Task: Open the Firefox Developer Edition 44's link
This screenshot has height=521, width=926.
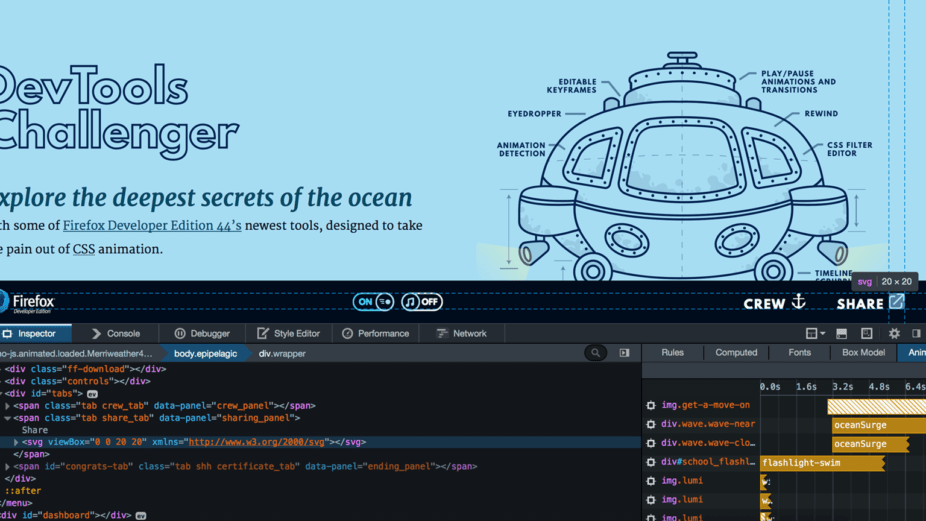Action: point(152,226)
